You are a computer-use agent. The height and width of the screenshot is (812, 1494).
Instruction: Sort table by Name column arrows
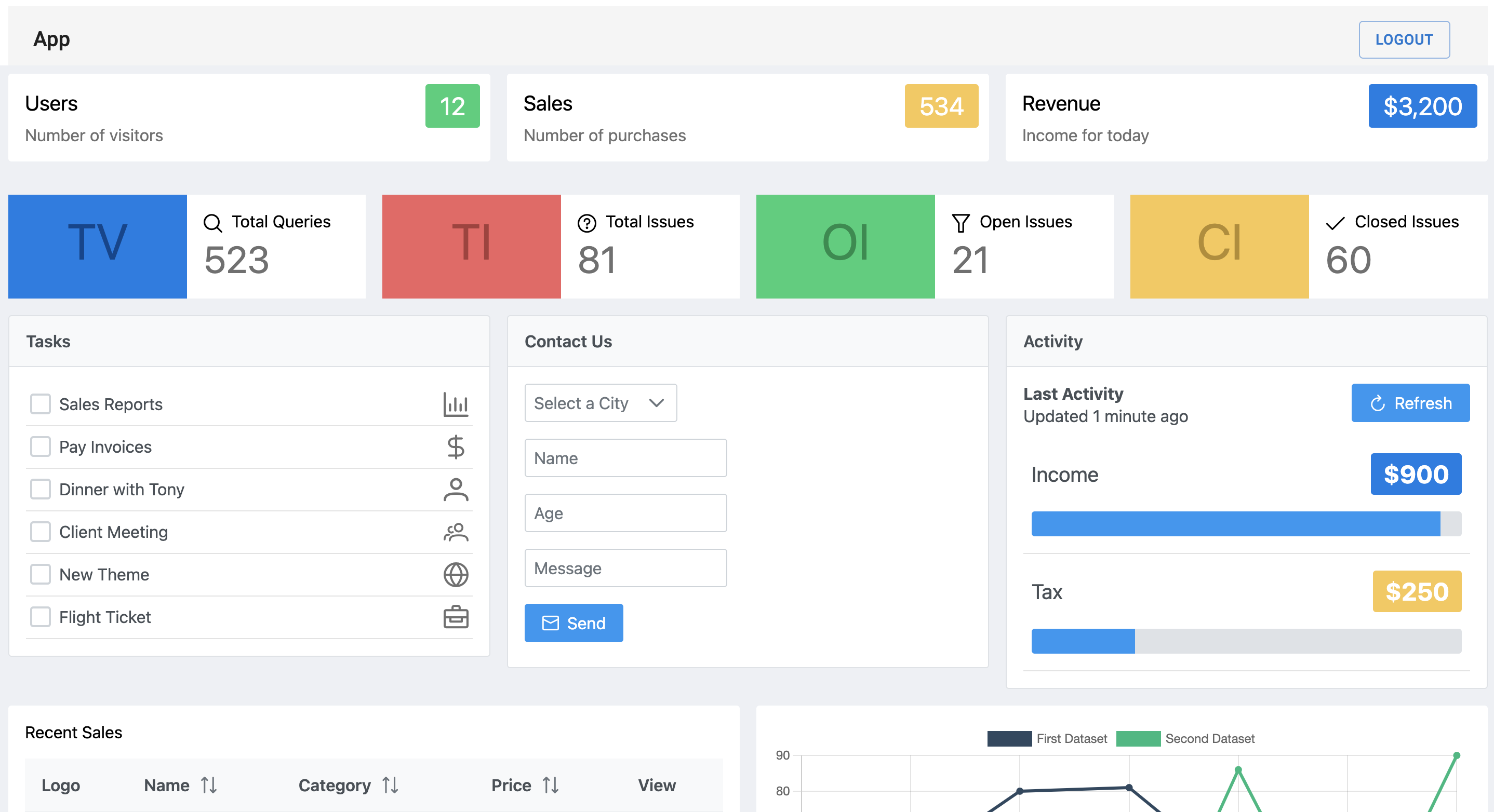[209, 786]
